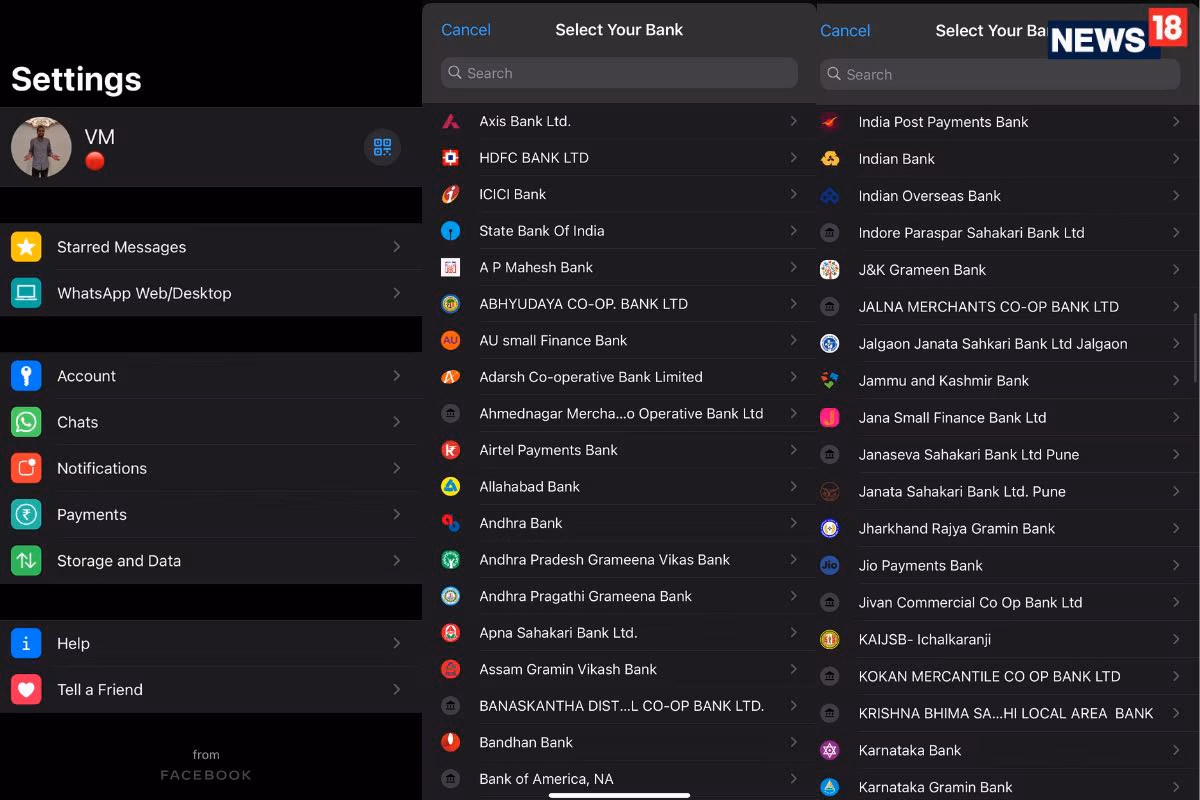Viewport: 1200px width, 800px height.
Task: Open the Chats settings label
Action: point(77,422)
